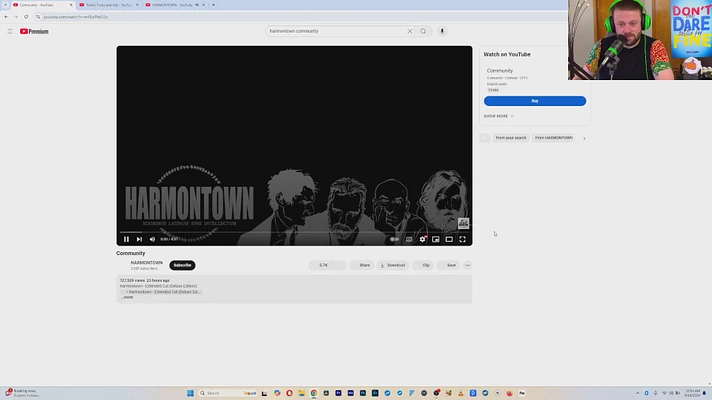Screen dimensions: 712x400
Task: Reload the current page
Action: 26,17
